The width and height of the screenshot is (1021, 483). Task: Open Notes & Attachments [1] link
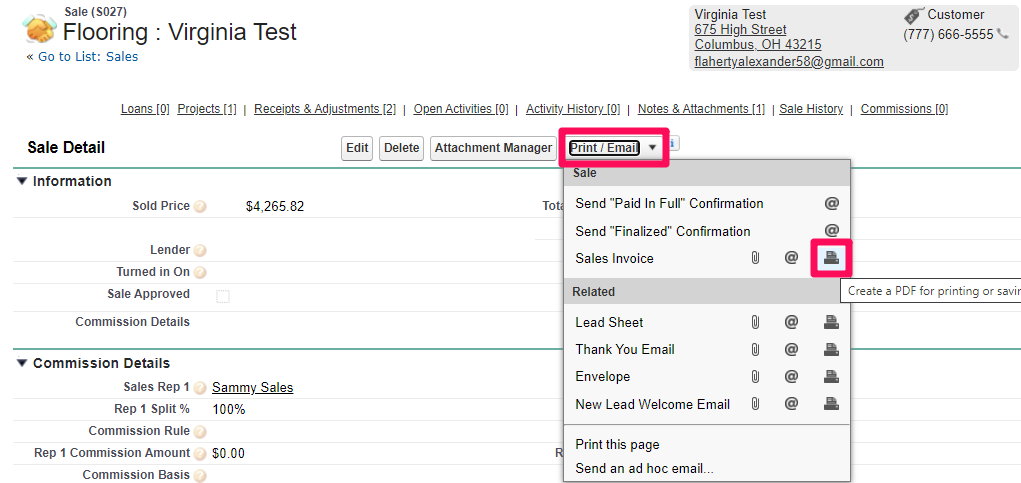[701, 109]
